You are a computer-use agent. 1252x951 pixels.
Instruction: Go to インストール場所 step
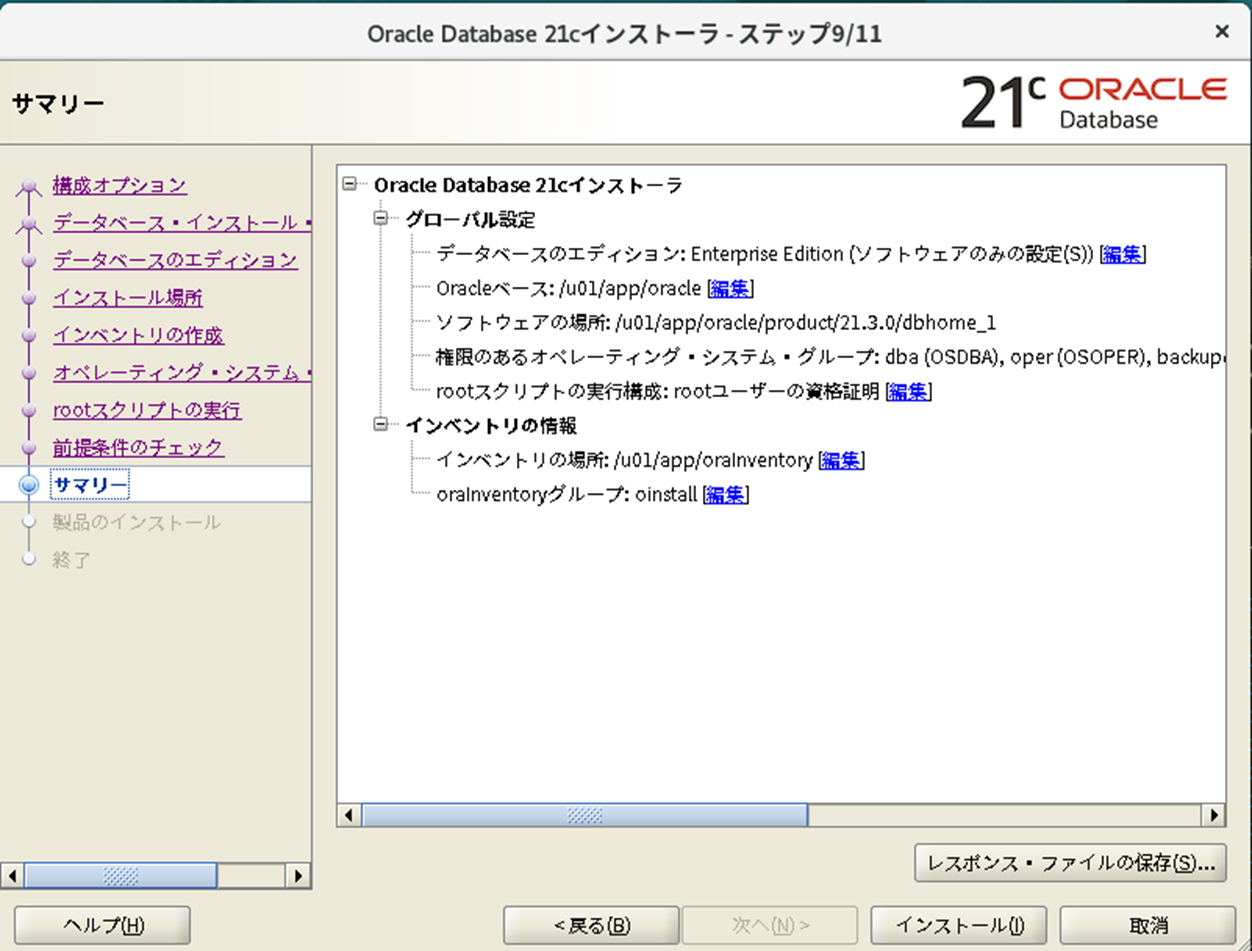128,297
